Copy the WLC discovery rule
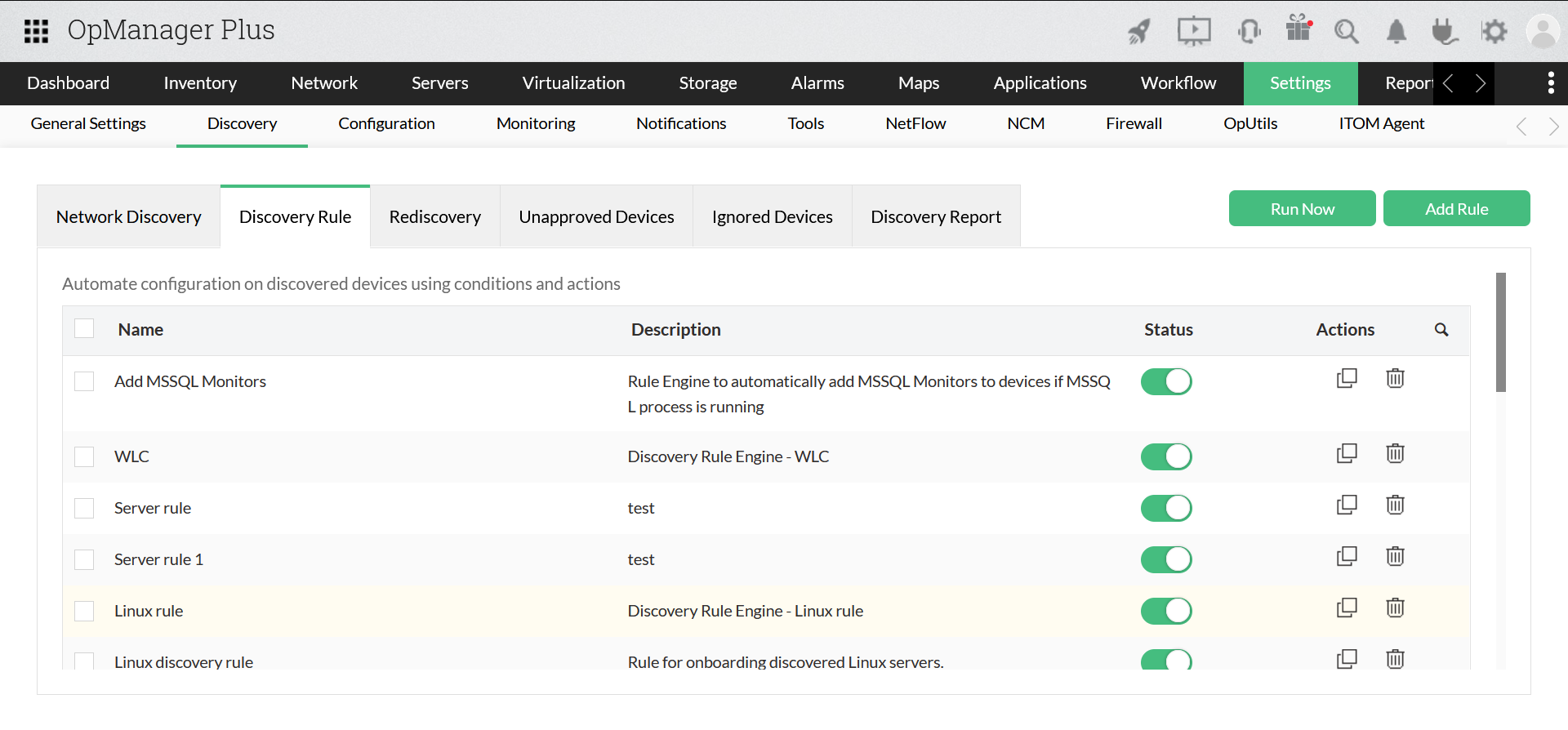The image size is (1568, 730). pyautogui.click(x=1346, y=453)
